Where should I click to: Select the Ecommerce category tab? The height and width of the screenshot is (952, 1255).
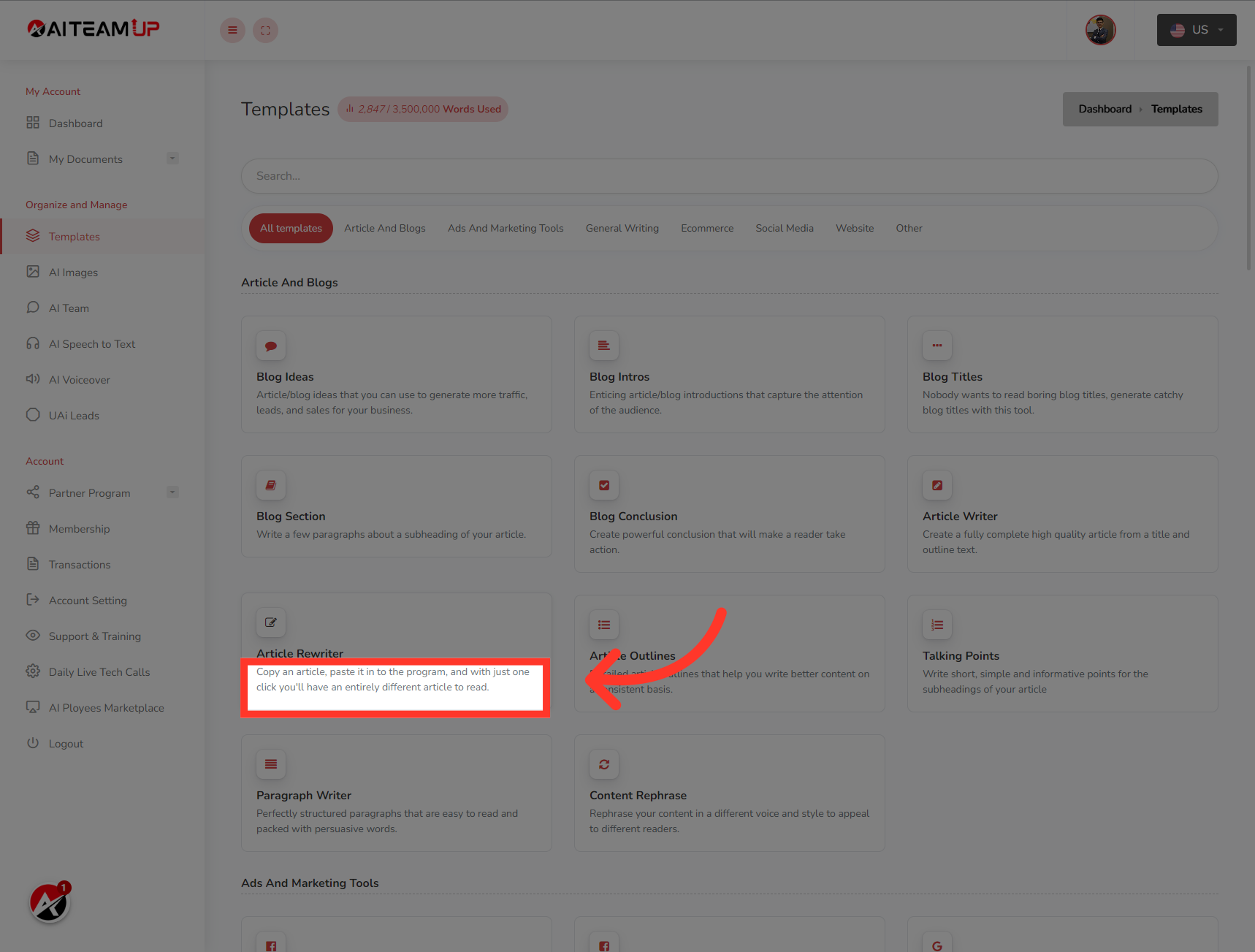[706, 228]
